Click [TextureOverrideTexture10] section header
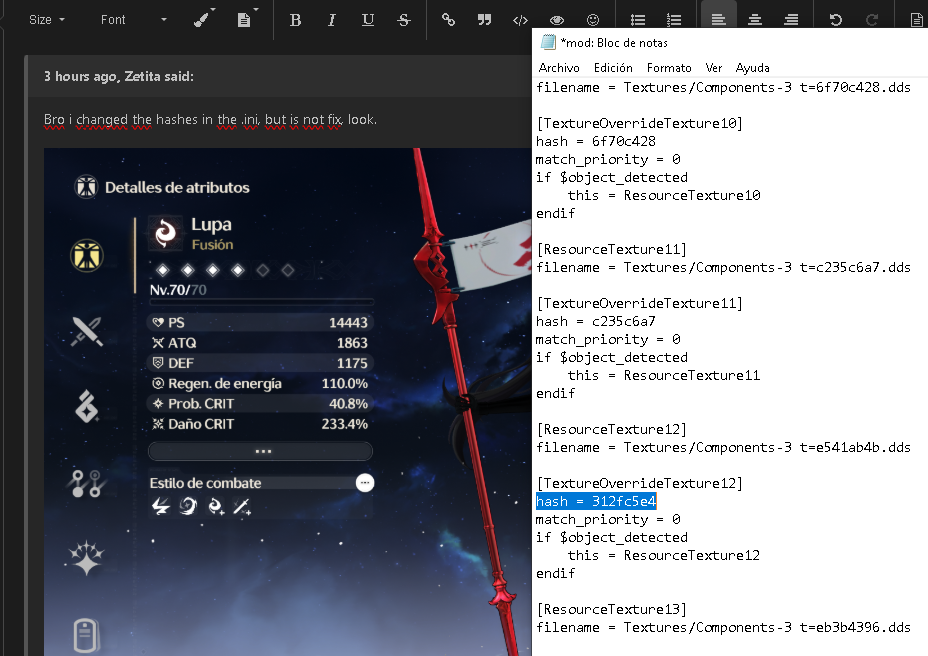 point(639,123)
